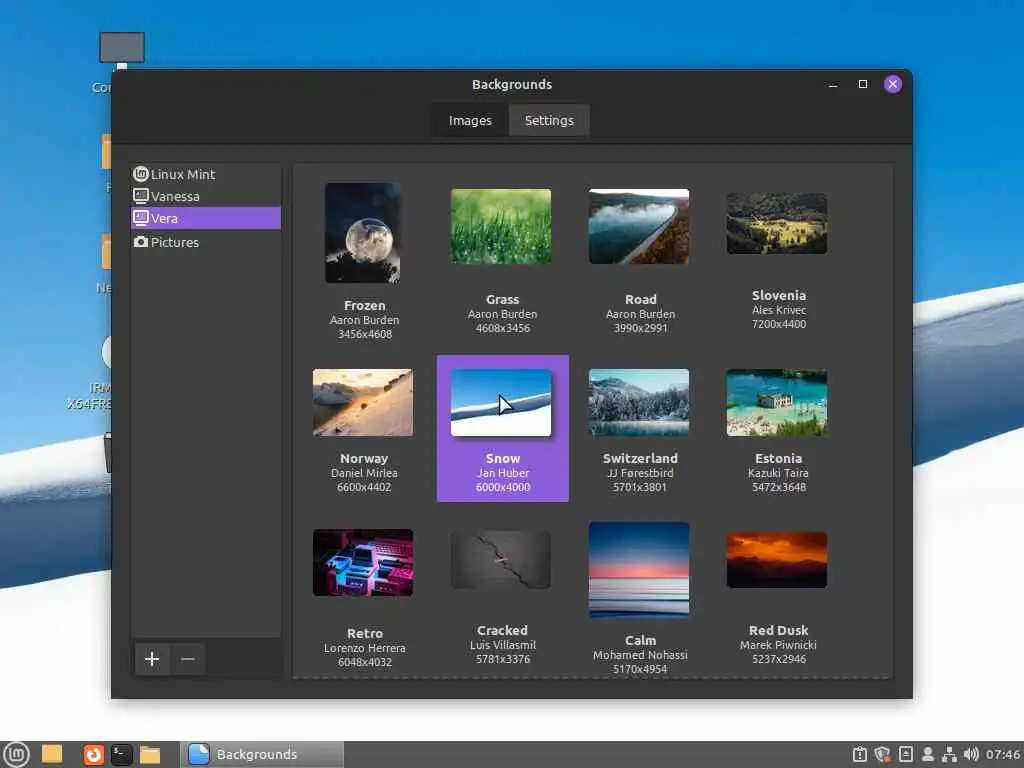1024x768 pixels.
Task: Click the 'Jan Huber' author text
Action: [503, 473]
